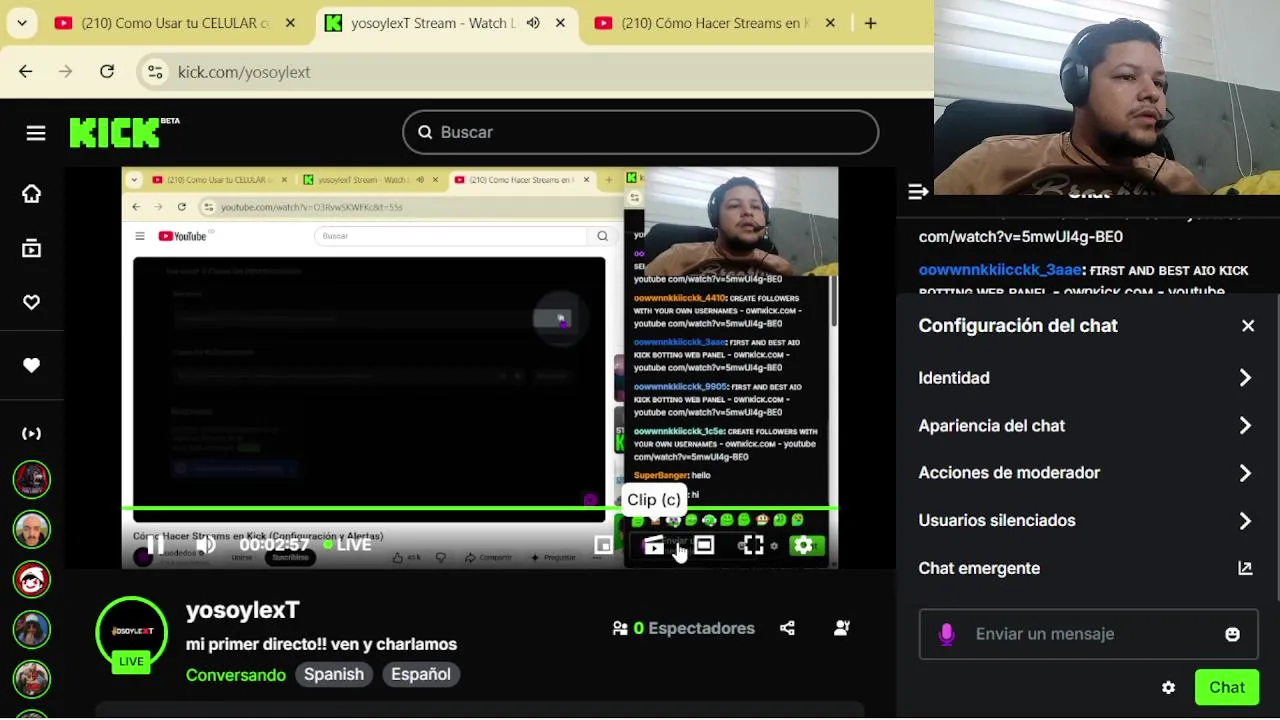Go back in the browser

[26, 71]
